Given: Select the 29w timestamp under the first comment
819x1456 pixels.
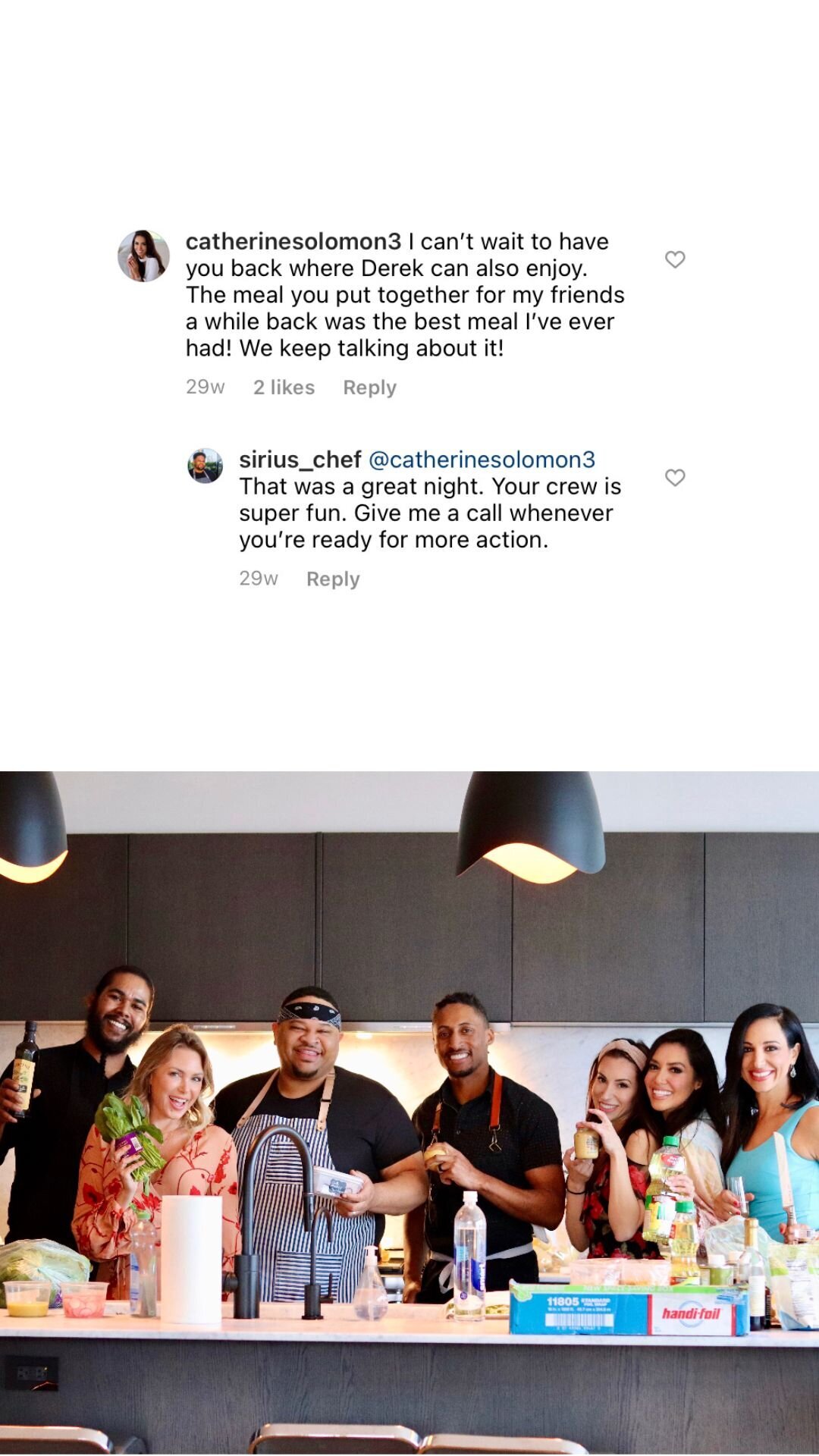Looking at the screenshot, I should 206,388.
